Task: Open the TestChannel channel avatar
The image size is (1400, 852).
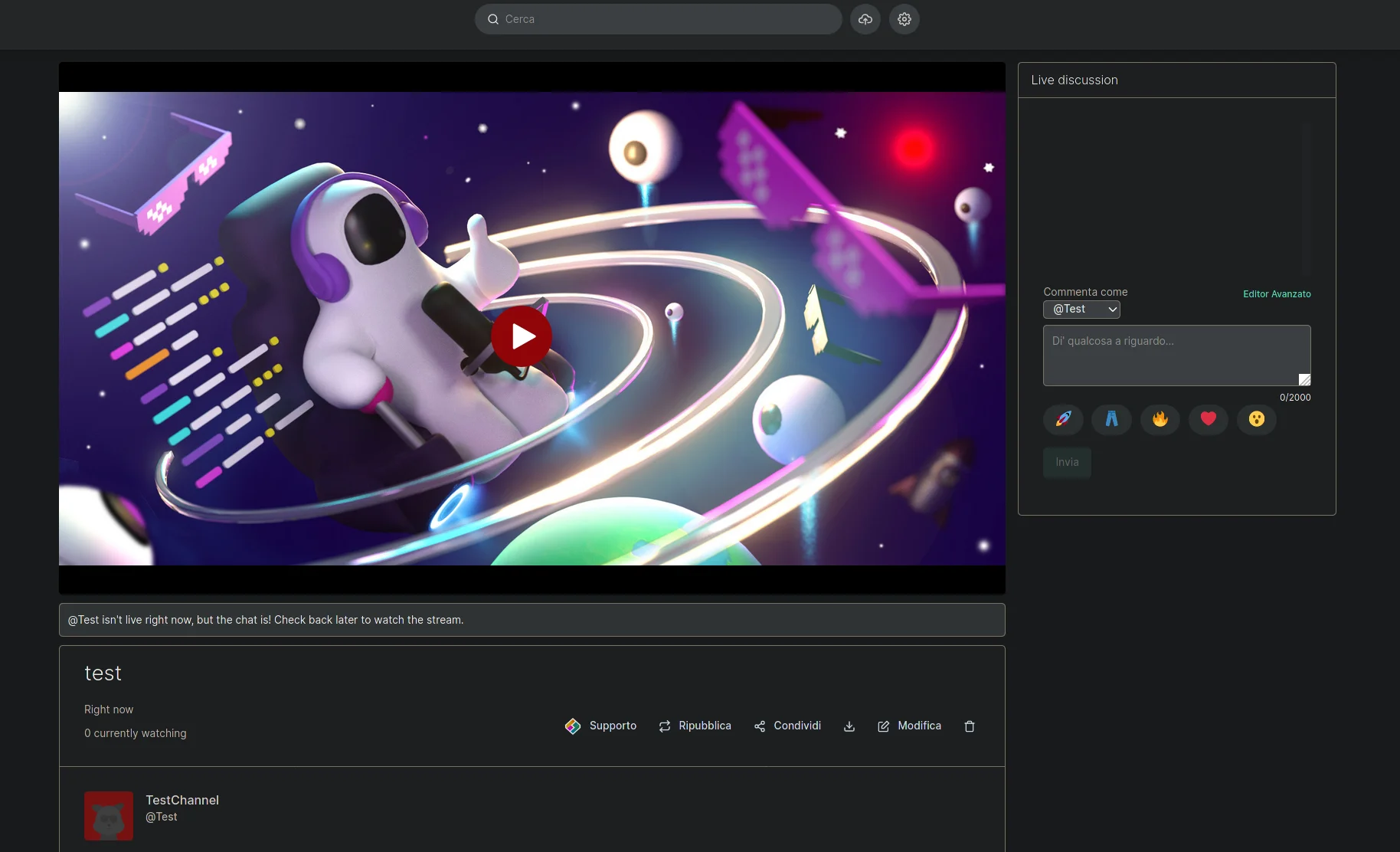Action: point(109,816)
